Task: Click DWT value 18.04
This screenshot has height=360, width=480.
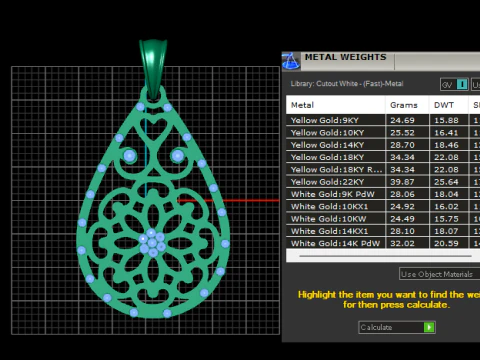Action: point(446,194)
